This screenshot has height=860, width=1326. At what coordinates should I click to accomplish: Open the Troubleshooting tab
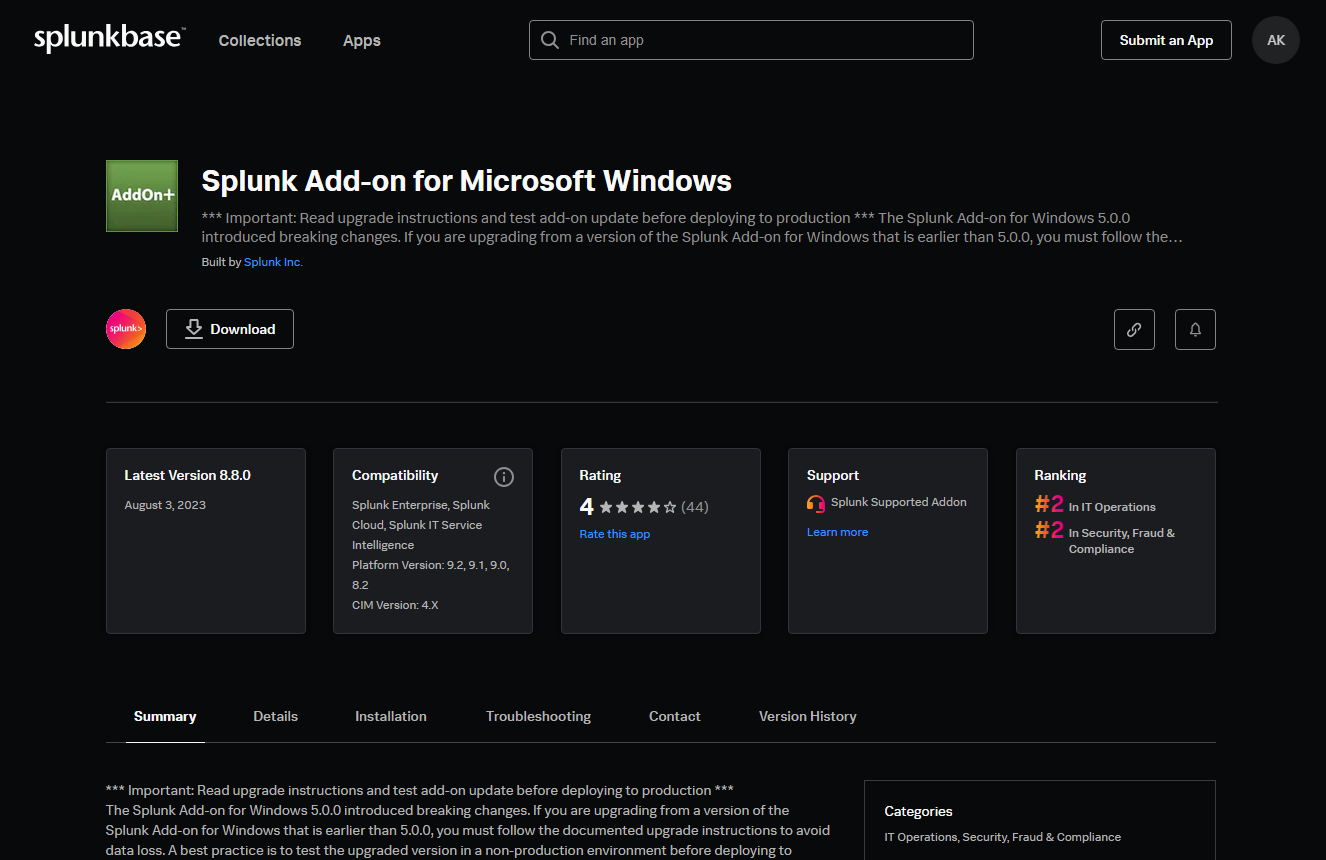coord(538,716)
